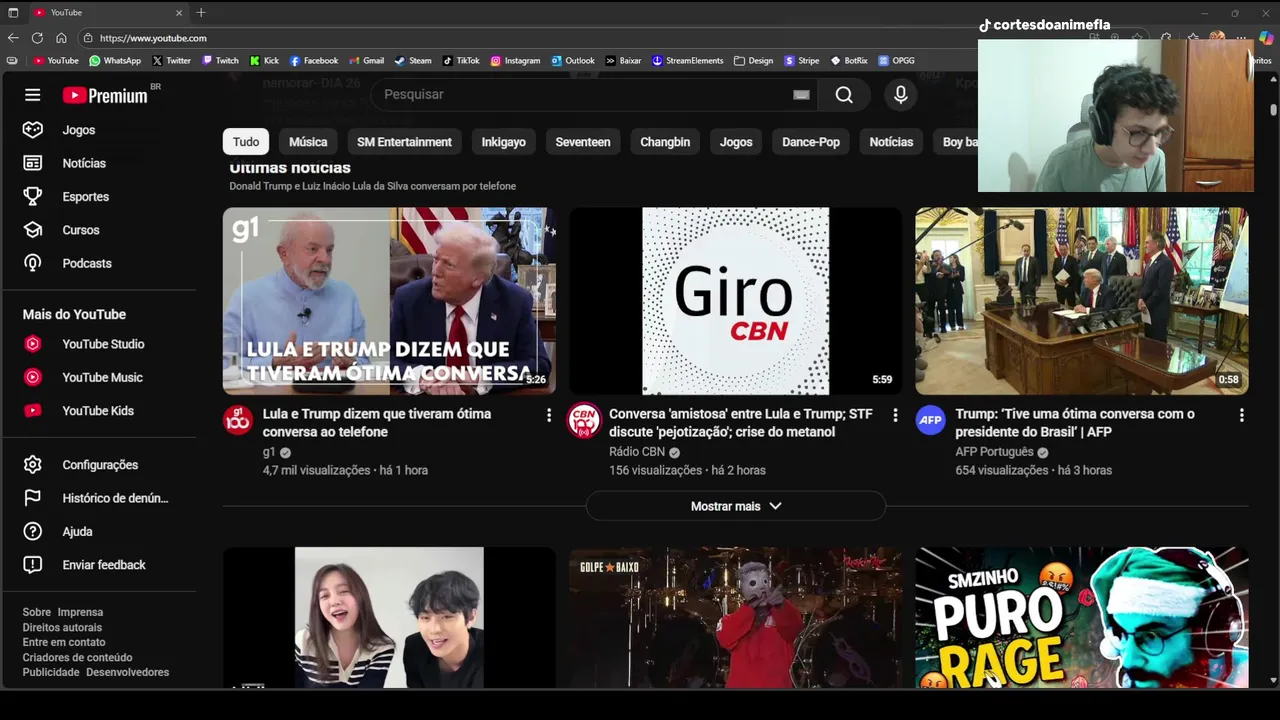Go back in browser history
Viewport: 1280px width, 720px height.
[13, 38]
